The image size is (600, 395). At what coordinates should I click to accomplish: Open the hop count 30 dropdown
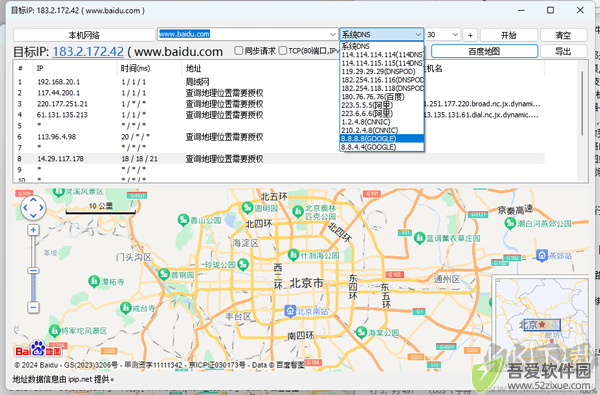tap(455, 34)
